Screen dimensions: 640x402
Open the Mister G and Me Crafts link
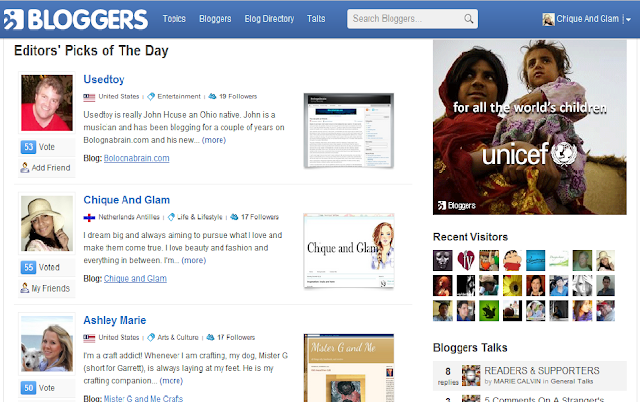[143, 398]
